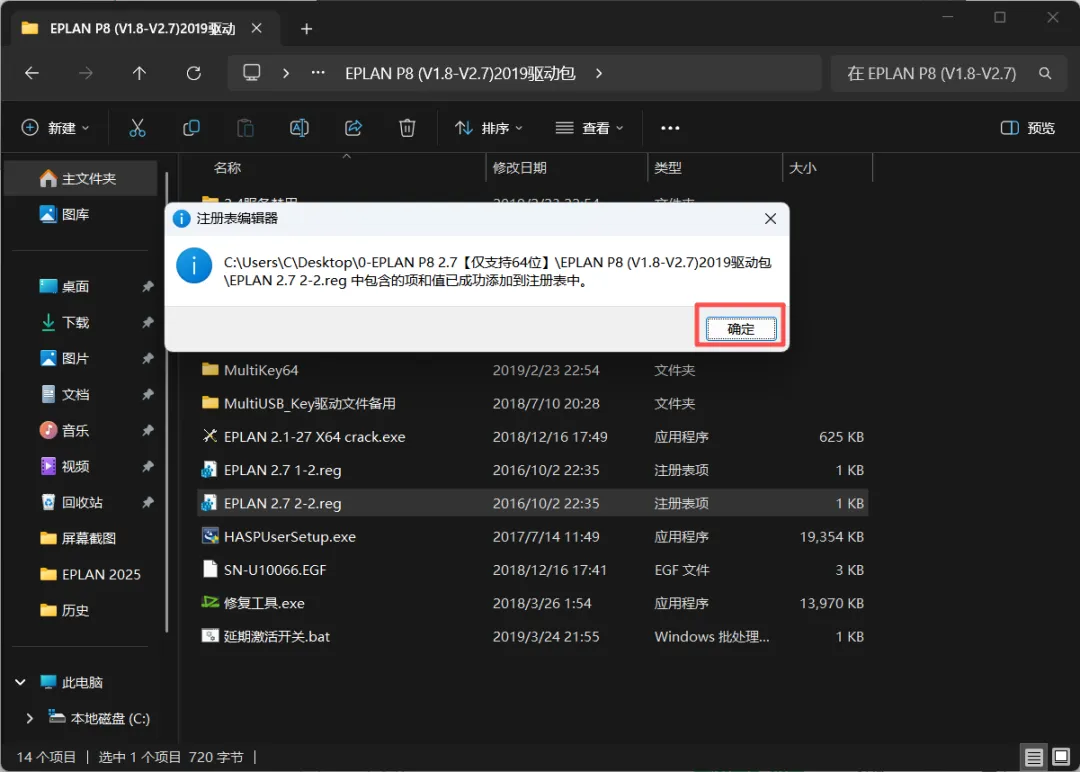
Task: Open 主文件夹 in the sidebar
Action: point(81,179)
